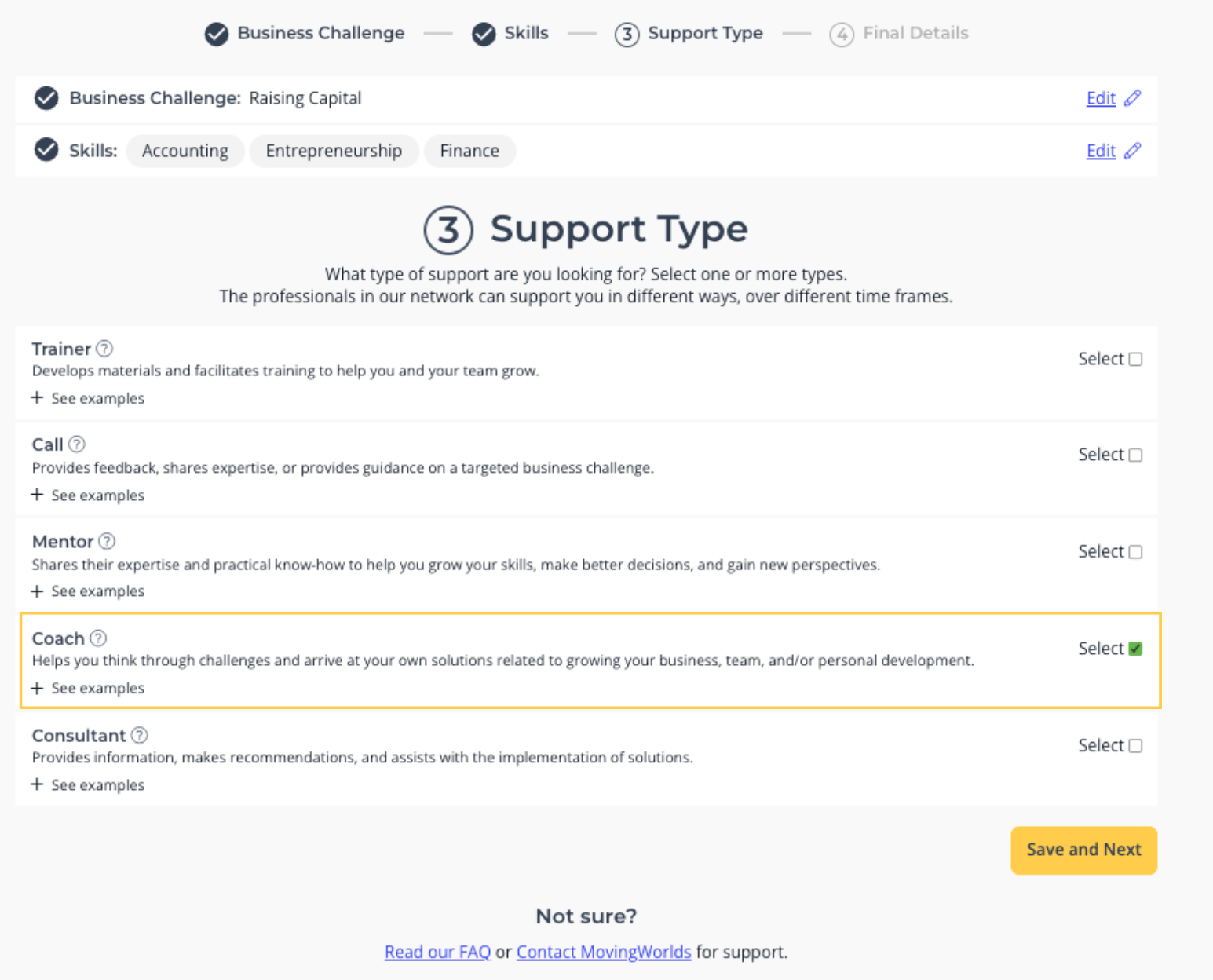
Task: Tick the Consultant Select checkbox
Action: pos(1135,746)
